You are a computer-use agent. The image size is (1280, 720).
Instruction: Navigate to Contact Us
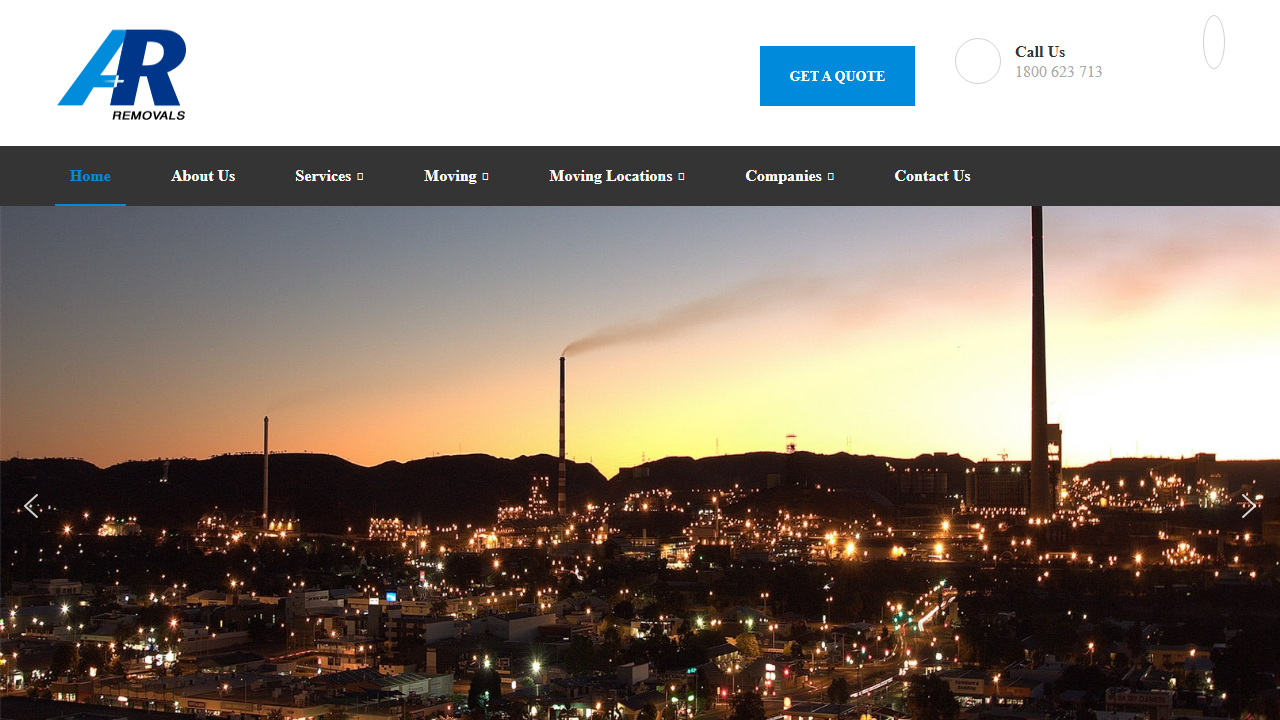[x=932, y=176]
